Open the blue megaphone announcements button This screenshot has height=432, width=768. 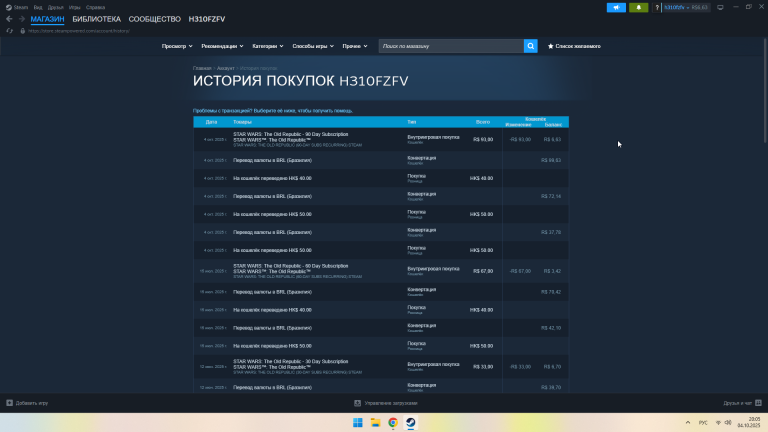click(x=616, y=7)
